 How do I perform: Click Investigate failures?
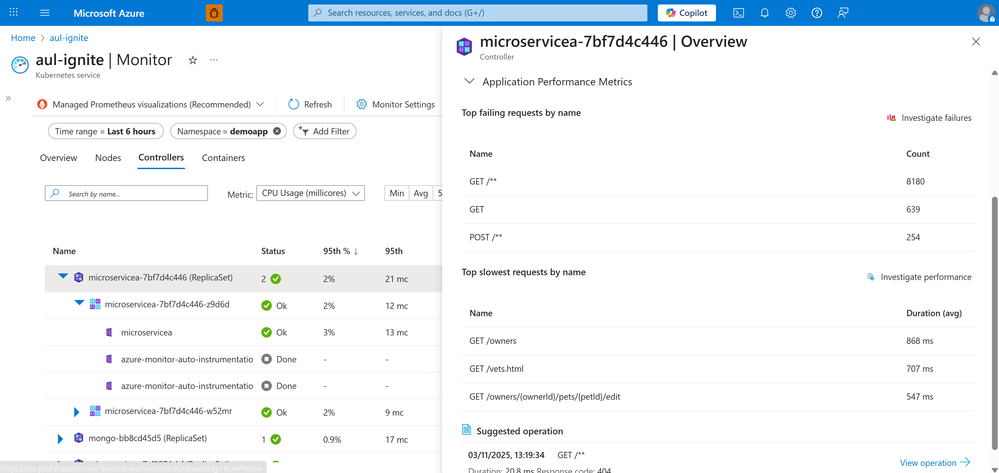point(930,118)
